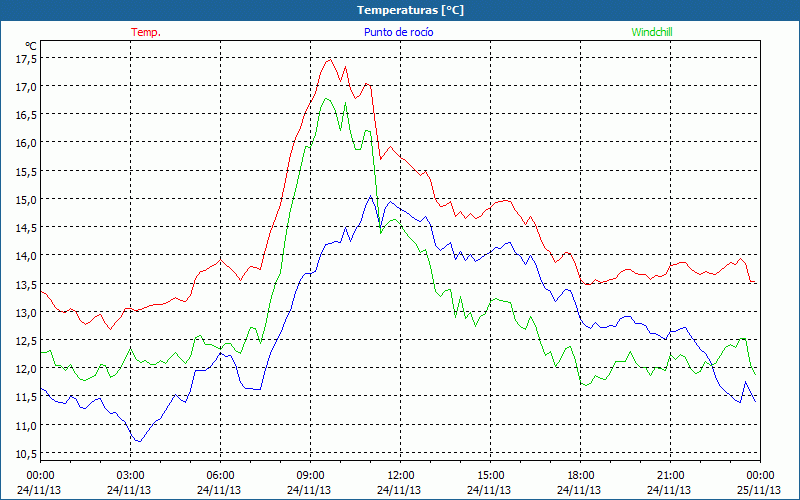
Task: Click the 12,5 y-axis value
Action: 27,341
